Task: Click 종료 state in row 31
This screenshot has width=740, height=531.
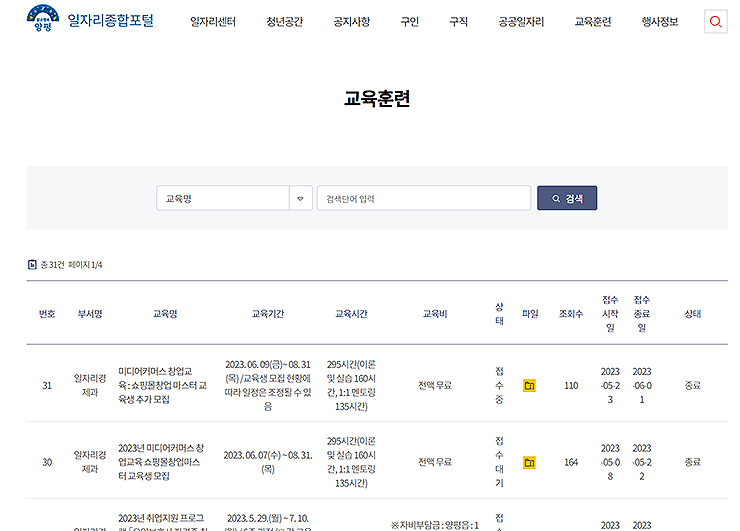Action: coord(693,386)
